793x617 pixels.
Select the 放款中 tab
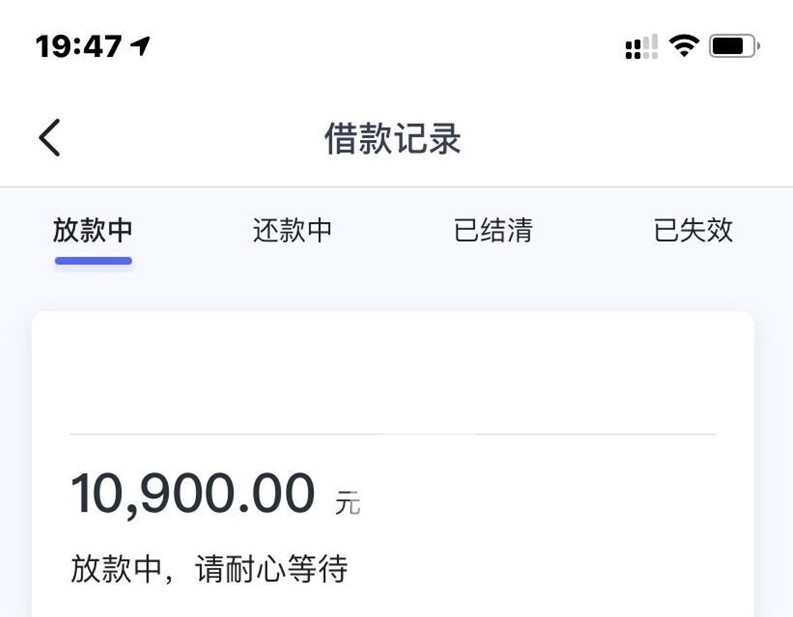pos(93,230)
